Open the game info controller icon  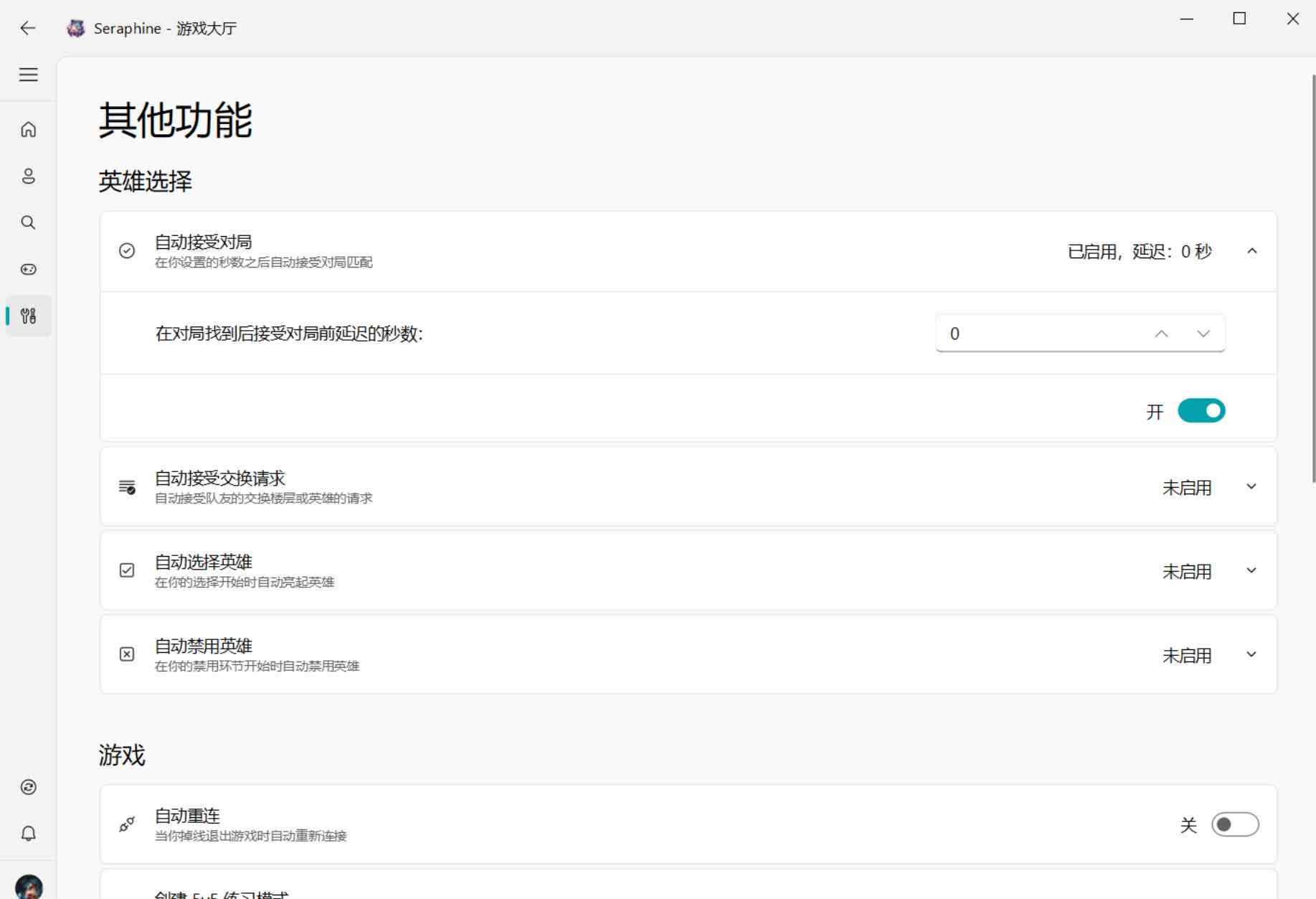pos(28,269)
